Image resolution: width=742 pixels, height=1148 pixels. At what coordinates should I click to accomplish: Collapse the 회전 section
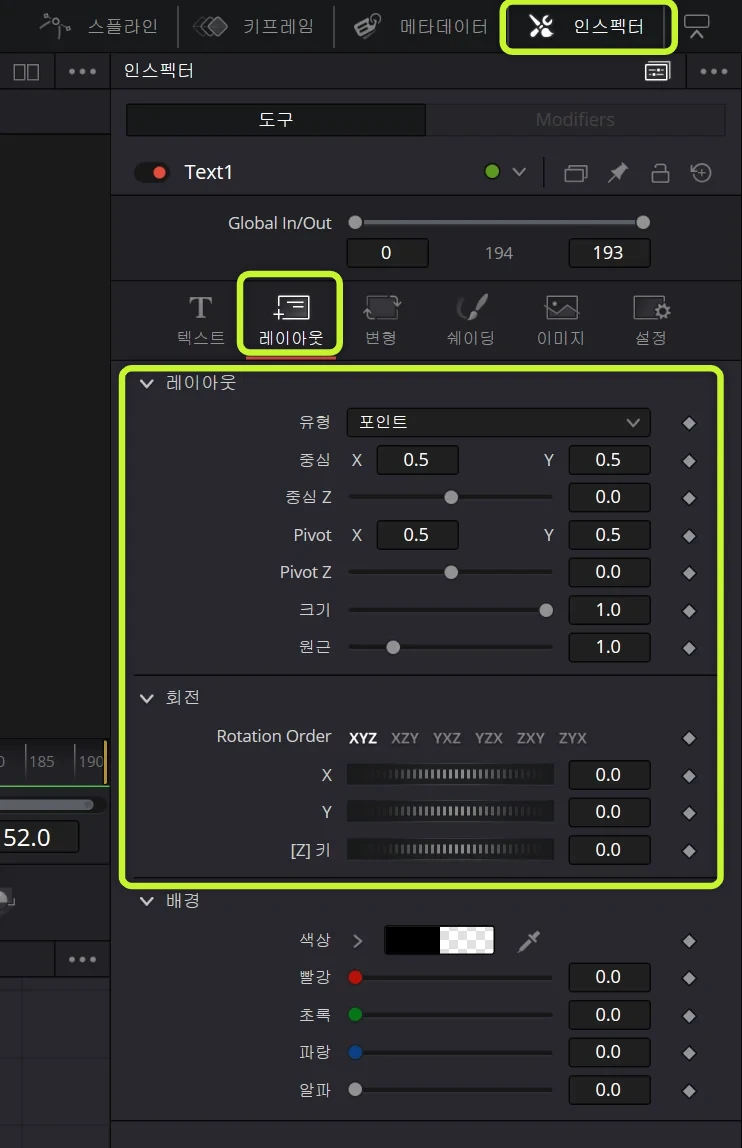click(146, 698)
